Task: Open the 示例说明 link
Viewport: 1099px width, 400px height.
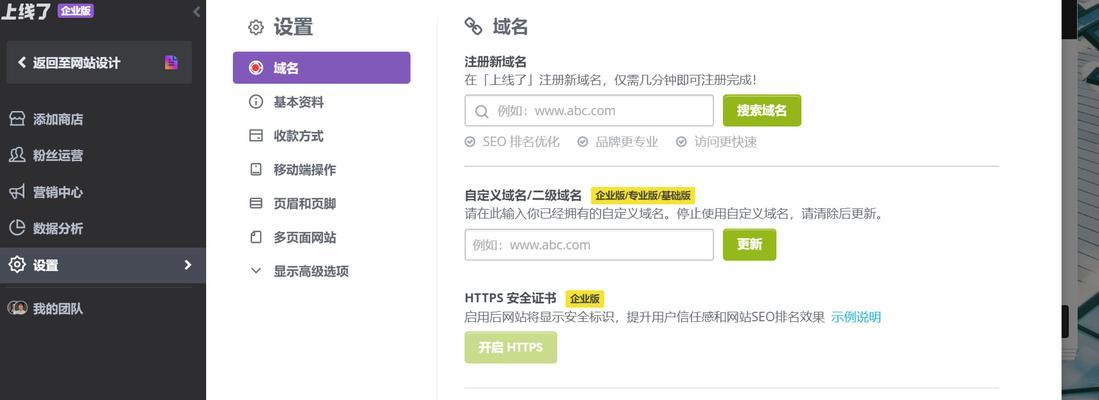Action: (856, 317)
